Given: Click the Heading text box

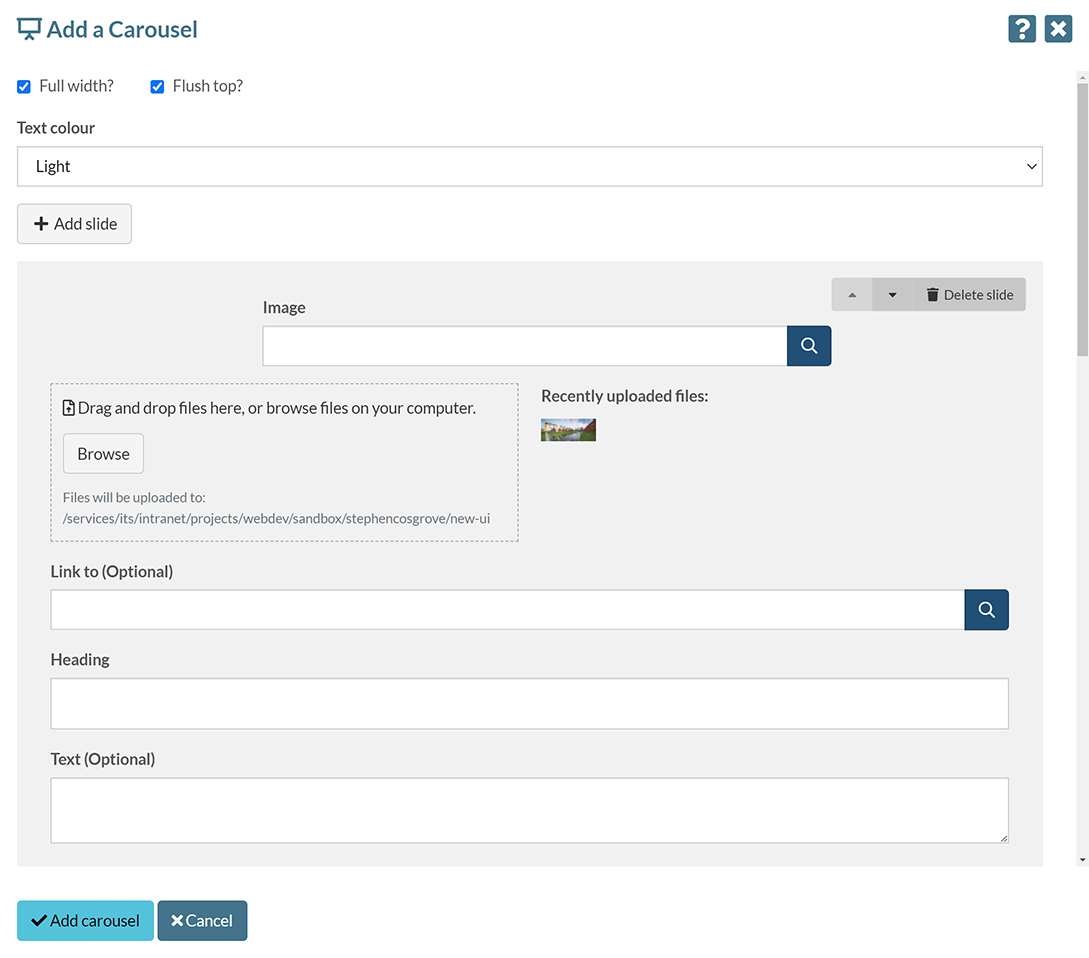Looking at the screenshot, I should click(x=529, y=704).
